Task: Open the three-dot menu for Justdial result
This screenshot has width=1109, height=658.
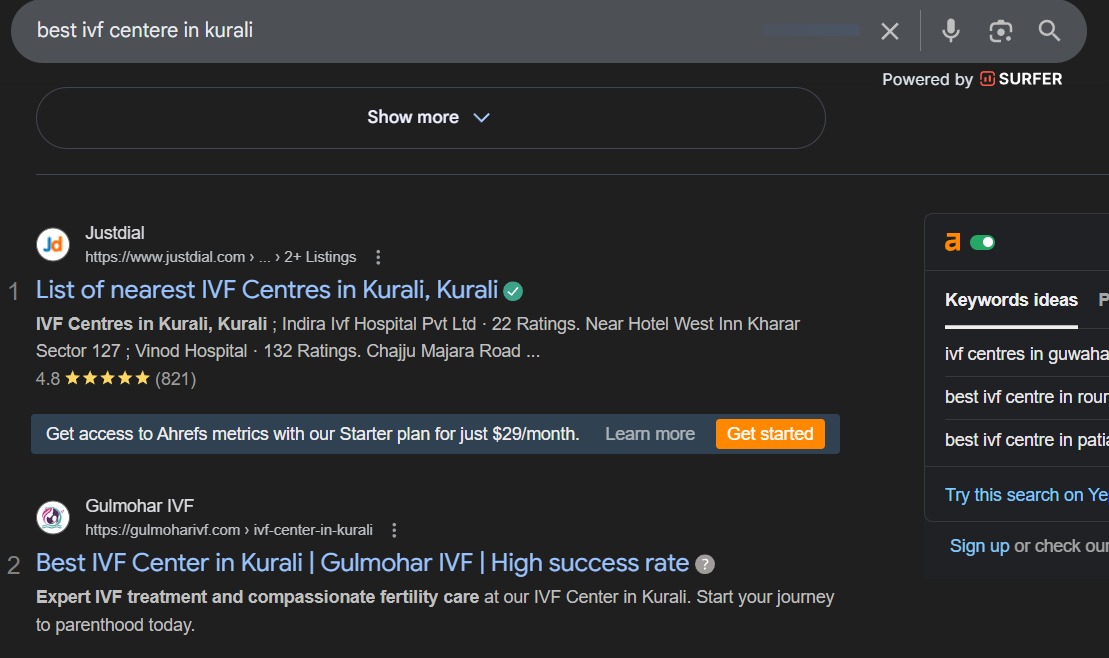Action: (378, 257)
